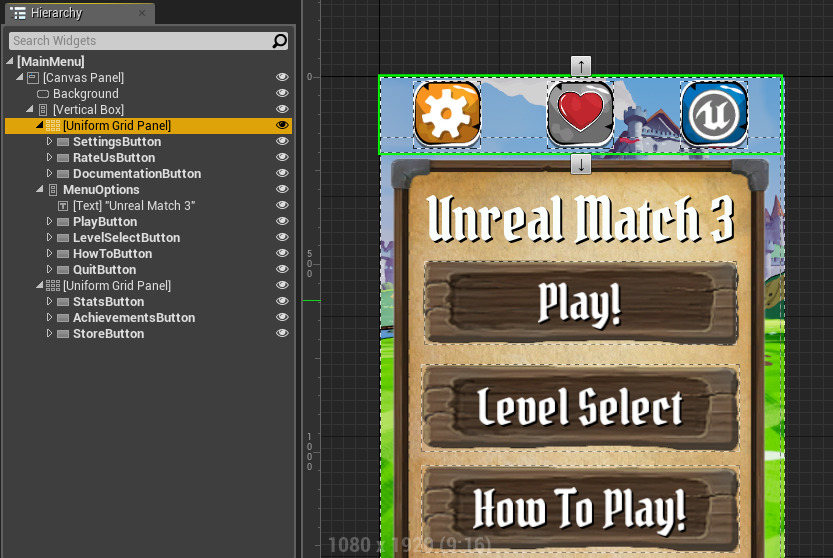Hide the MenuOptions widget

pyautogui.click(x=282, y=189)
